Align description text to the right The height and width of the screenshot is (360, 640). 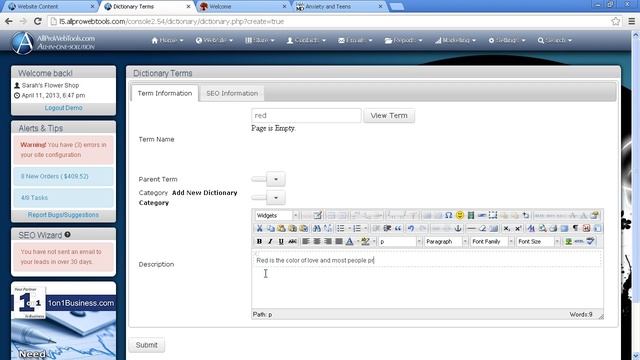(x=328, y=242)
